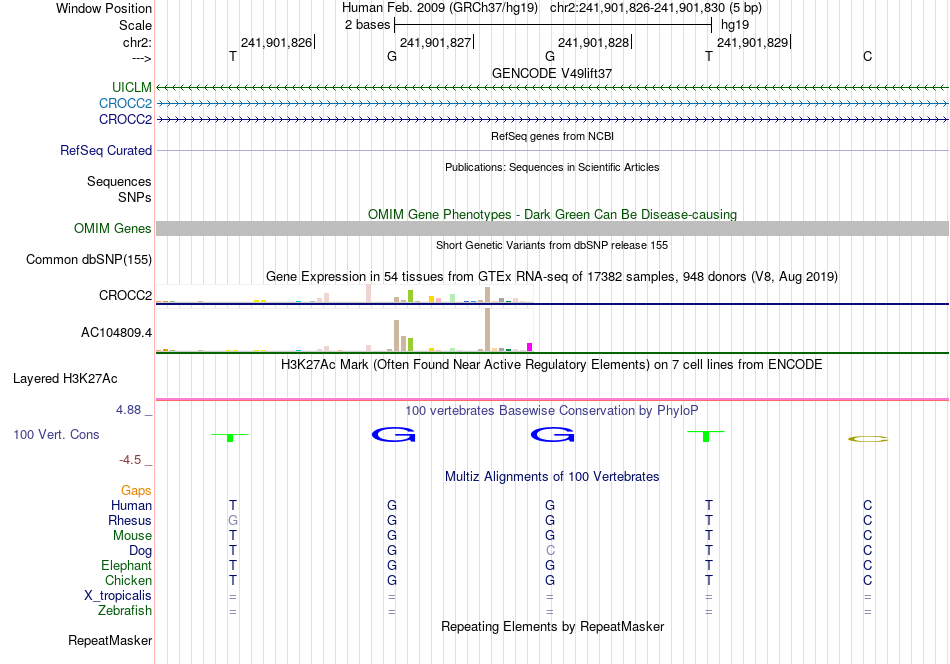Image resolution: width=950 pixels, height=664 pixels.
Task: Click the Window Position label
Action: pyautogui.click(x=104, y=8)
